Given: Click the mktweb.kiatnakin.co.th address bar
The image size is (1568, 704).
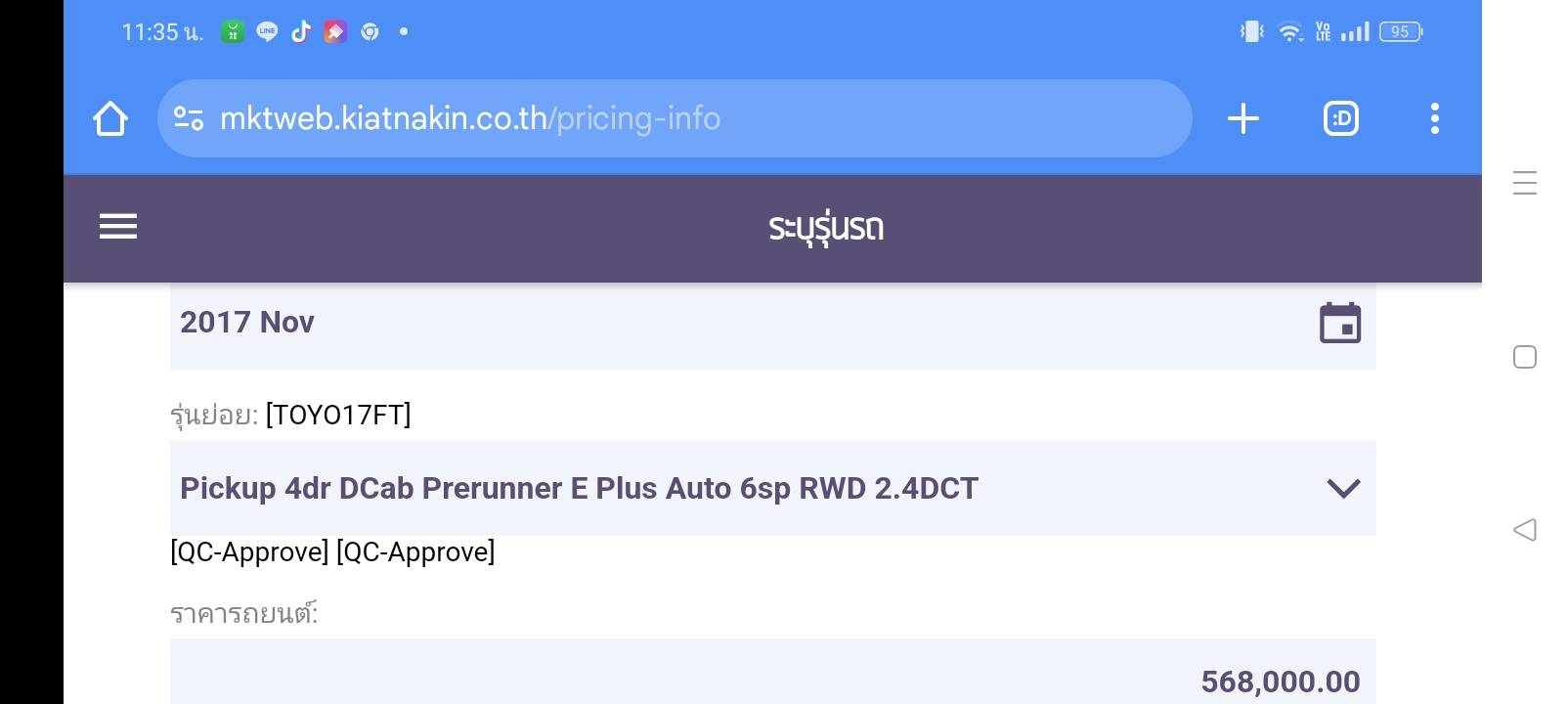Looking at the screenshot, I should (675, 119).
